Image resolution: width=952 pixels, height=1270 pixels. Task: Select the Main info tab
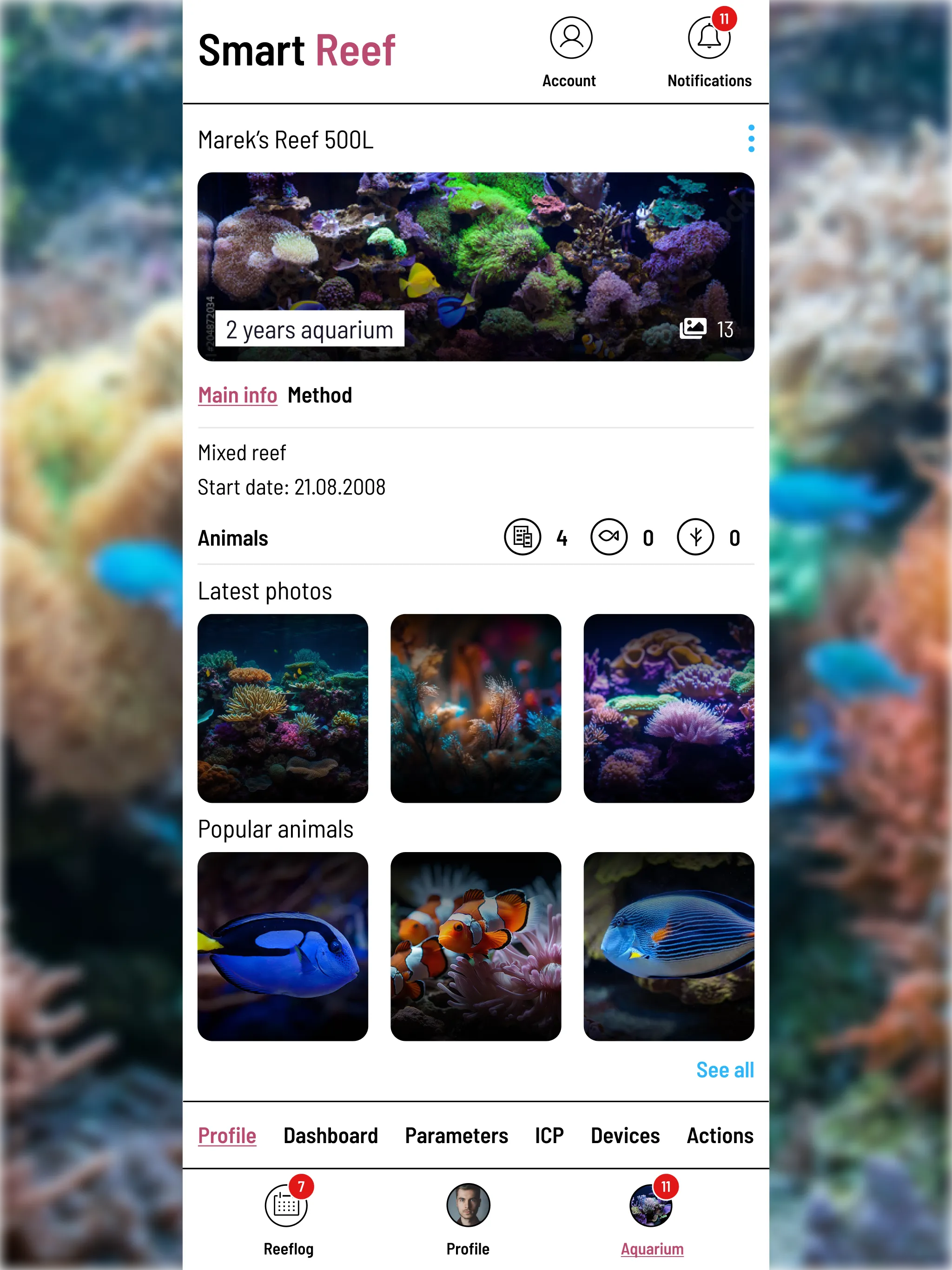237,394
